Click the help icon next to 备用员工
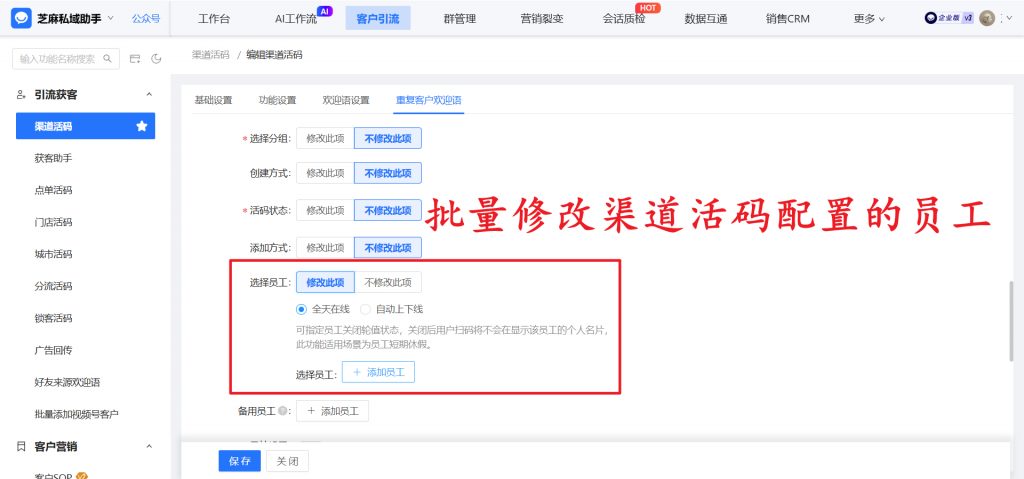Screen dimensions: 1024x479 tap(281, 411)
